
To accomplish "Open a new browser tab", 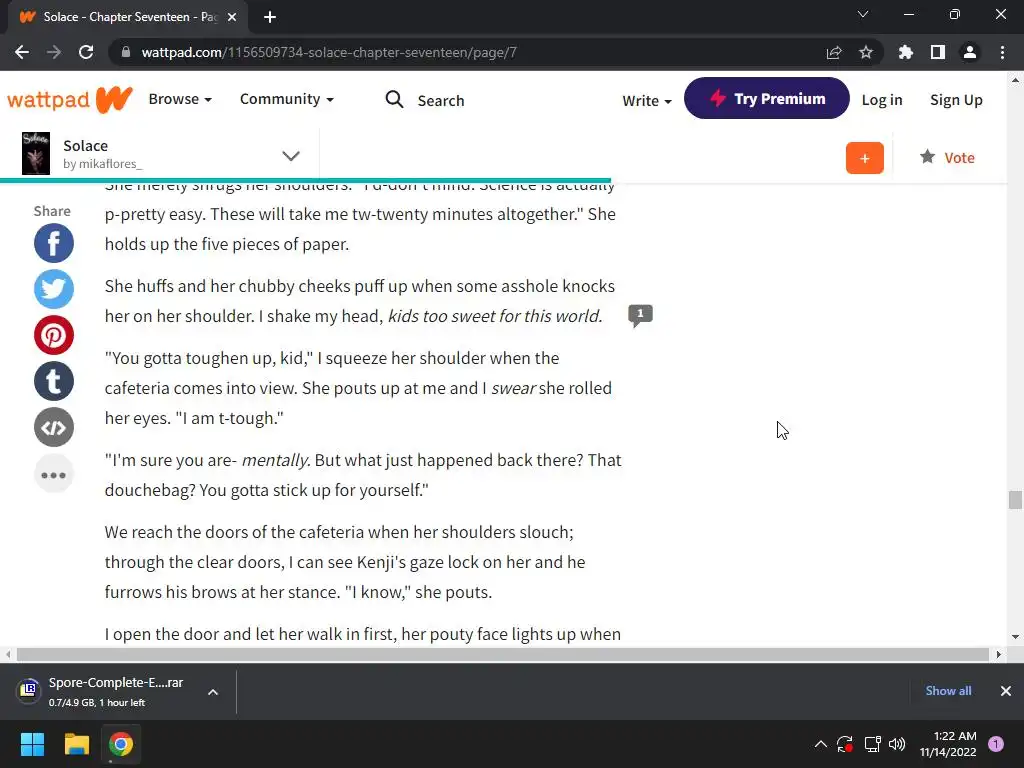I will tap(270, 17).
